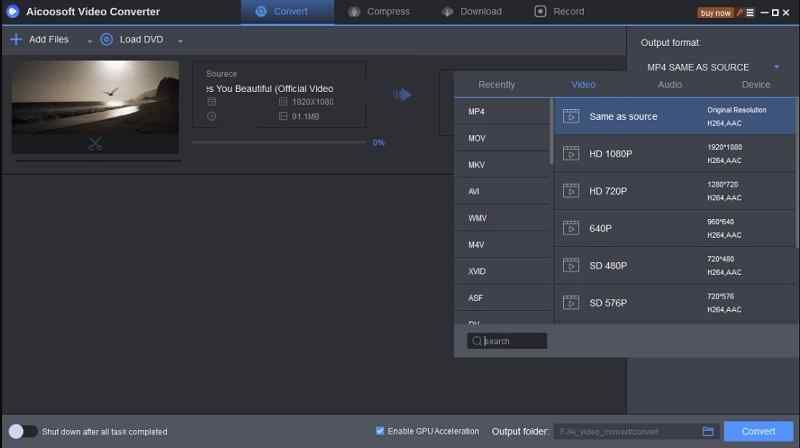Open the hamburger menu icon in title bar

[x=750, y=13]
